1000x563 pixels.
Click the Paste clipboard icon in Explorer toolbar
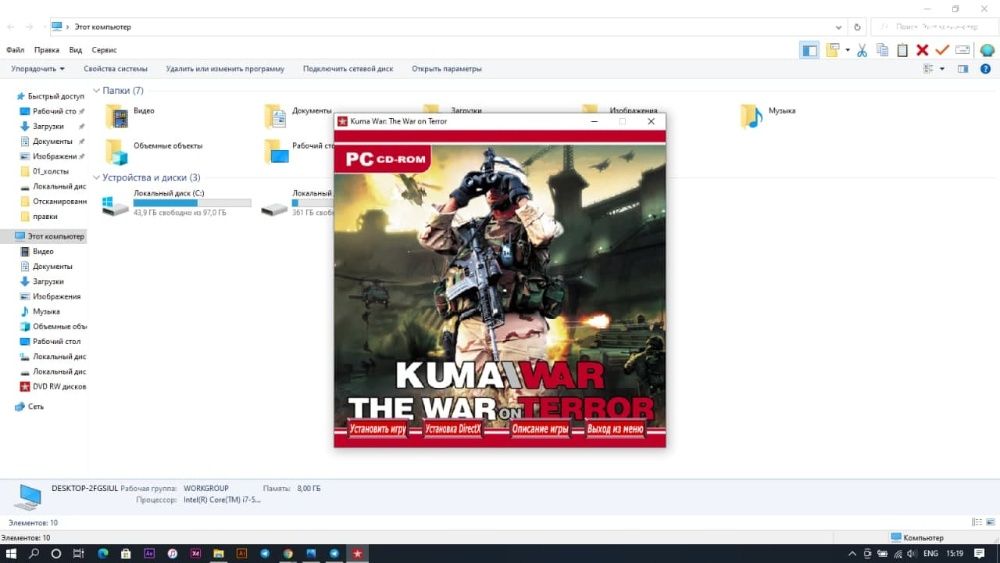902,50
